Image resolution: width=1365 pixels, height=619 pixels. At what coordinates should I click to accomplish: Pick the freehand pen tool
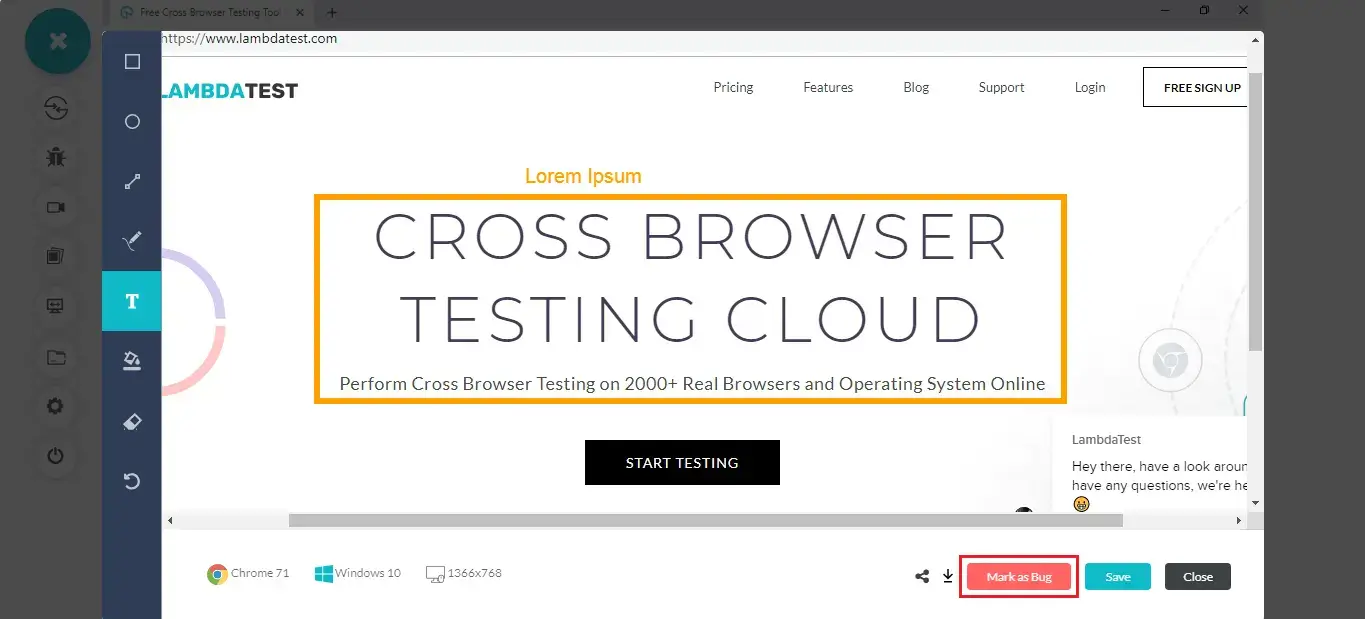coord(132,241)
